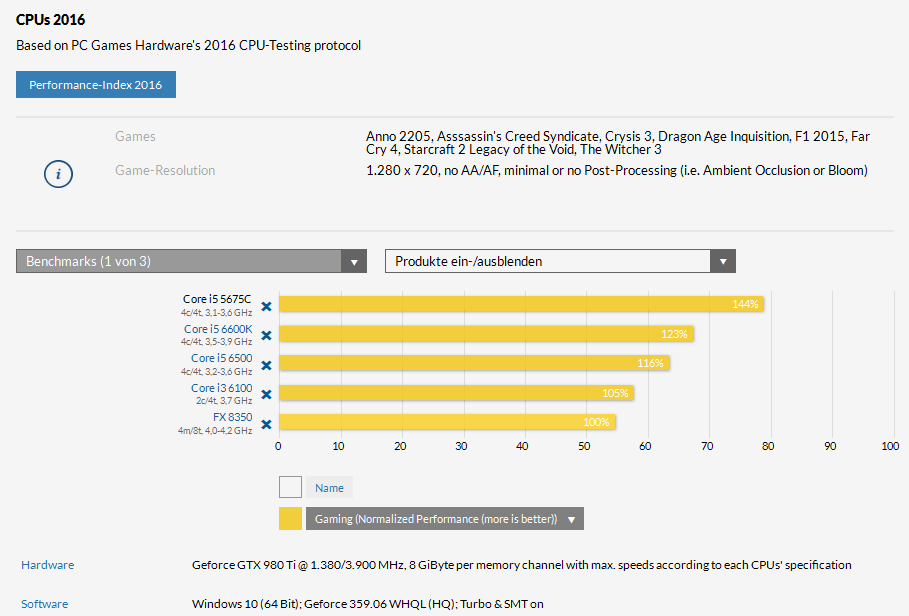Click the yellow Gaming legend swatch
909x616 pixels.
pyautogui.click(x=290, y=519)
